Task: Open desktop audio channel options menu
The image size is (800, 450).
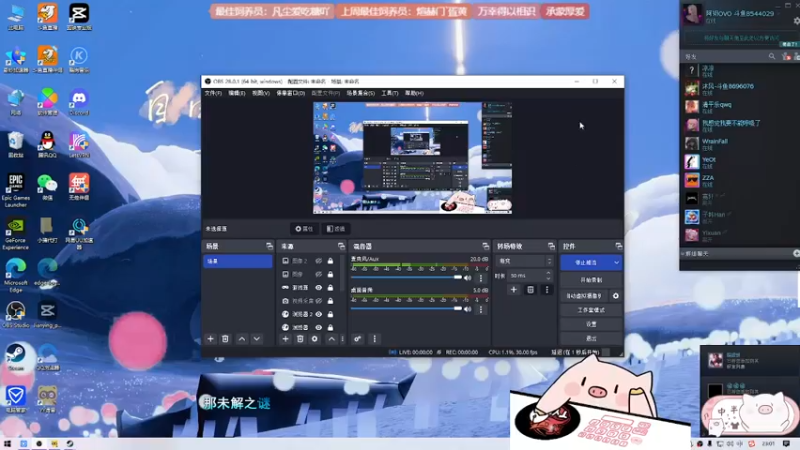Action: (481, 309)
